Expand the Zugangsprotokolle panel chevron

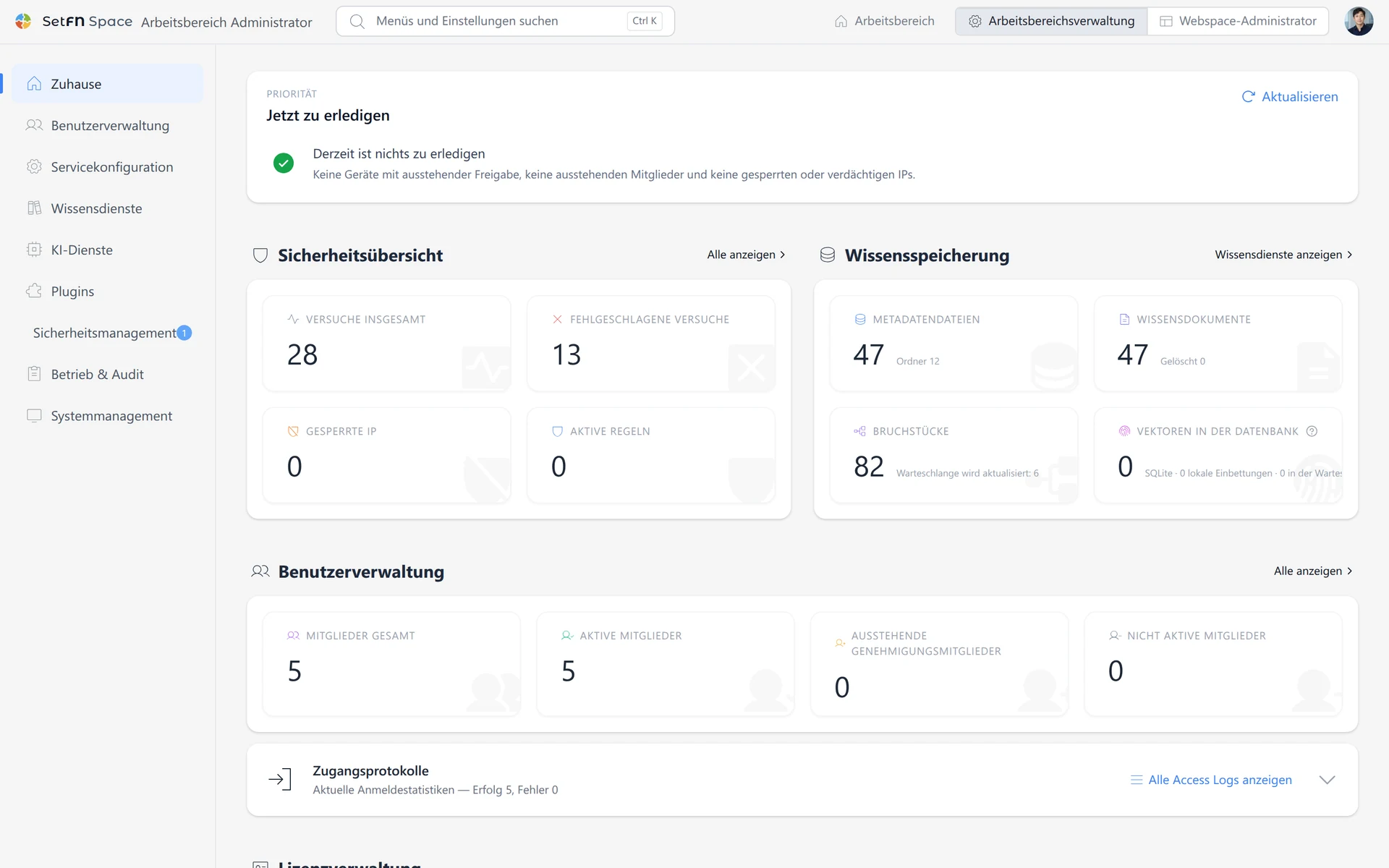pos(1327,780)
